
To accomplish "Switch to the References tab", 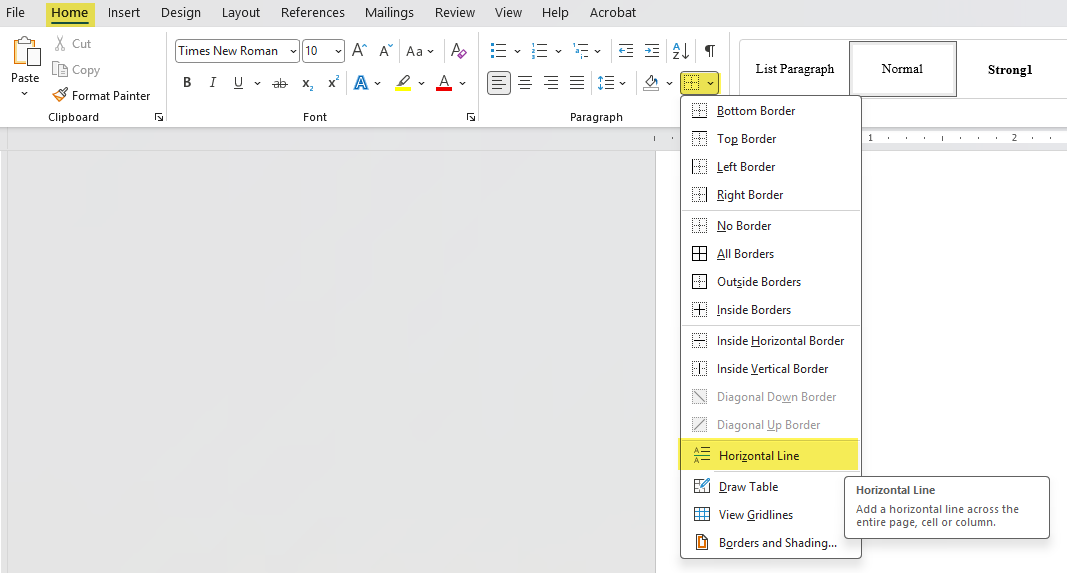I will pyautogui.click(x=313, y=12).
